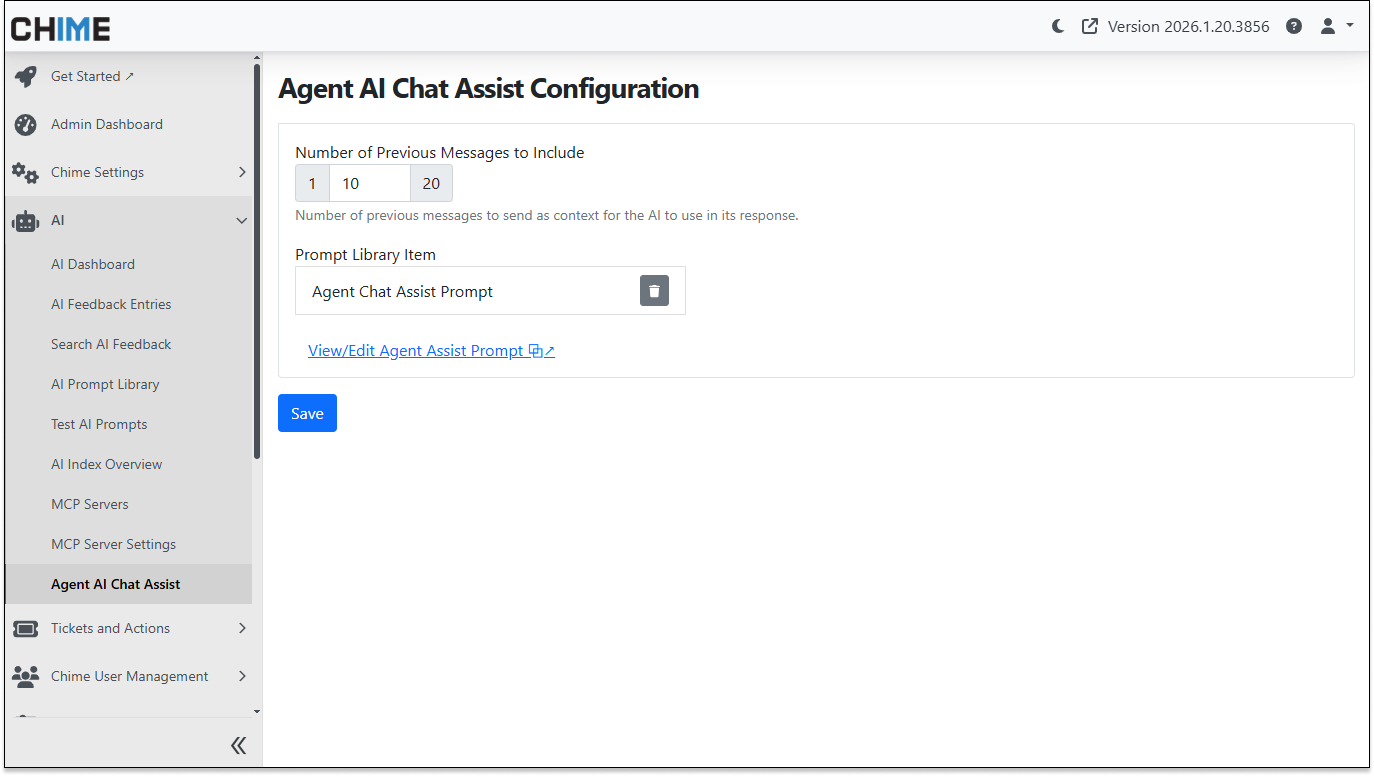Open the Admin Dashboard palette icon

26,125
